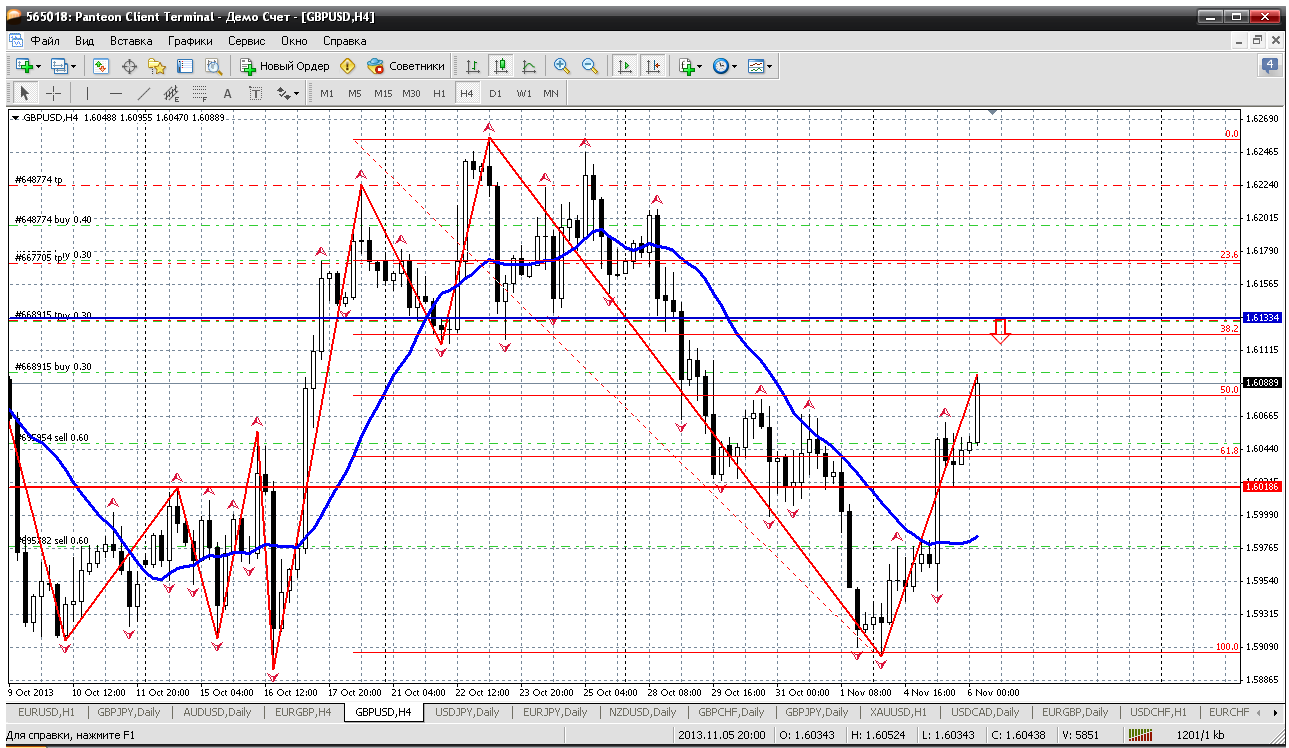Open the Strategy Tester icon

pos(213,66)
